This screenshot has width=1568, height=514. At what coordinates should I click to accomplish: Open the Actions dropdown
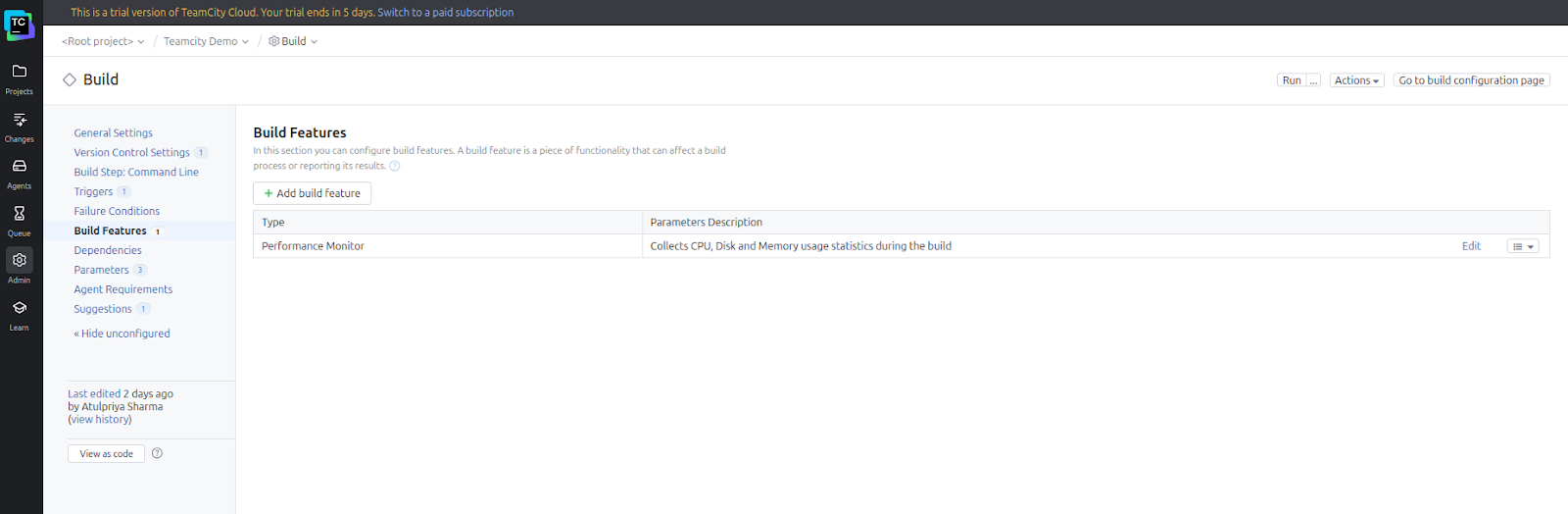point(1356,80)
